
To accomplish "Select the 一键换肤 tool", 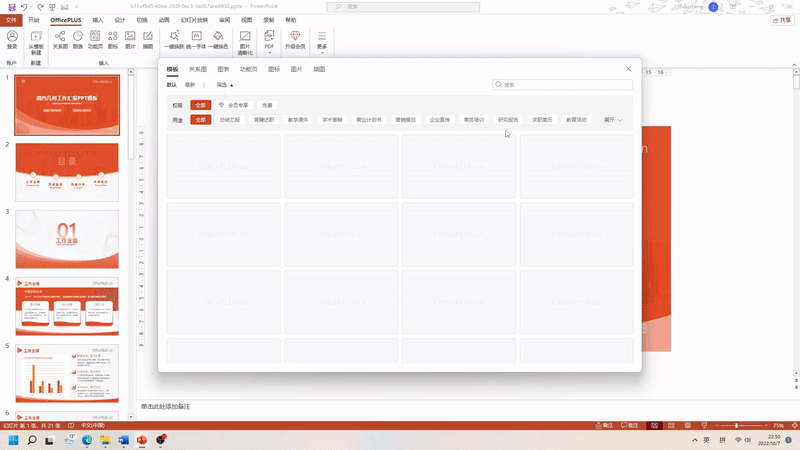I will tap(174, 40).
